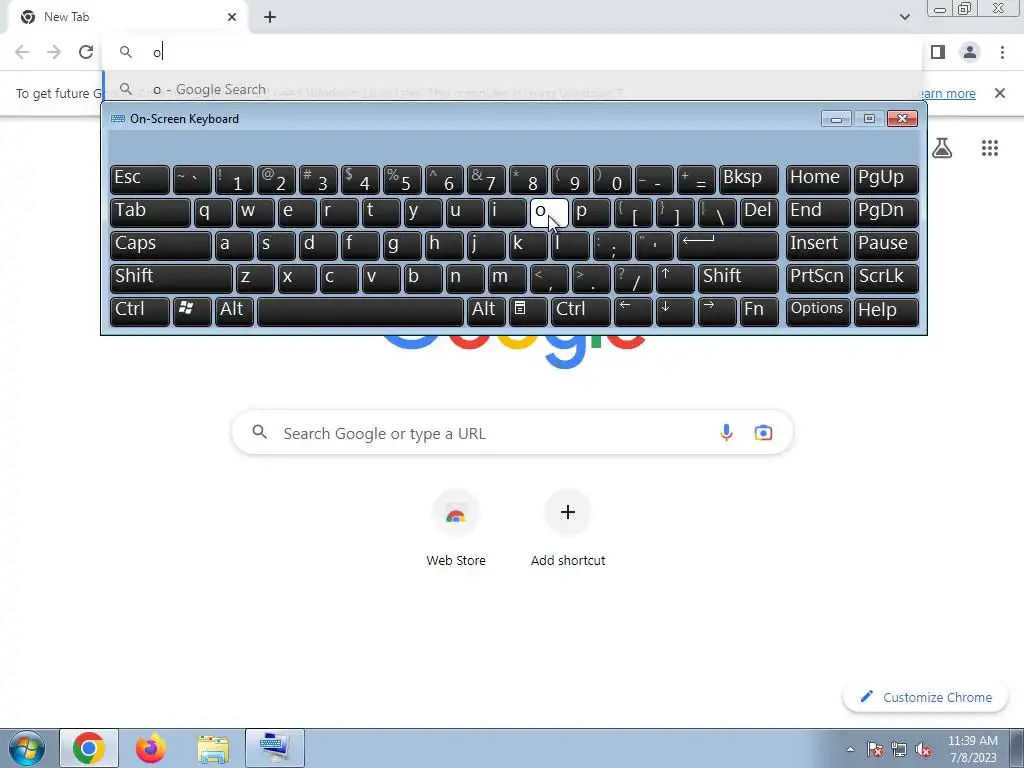Click the Enter key on on-screen keyboard
The width and height of the screenshot is (1024, 768).
point(728,246)
